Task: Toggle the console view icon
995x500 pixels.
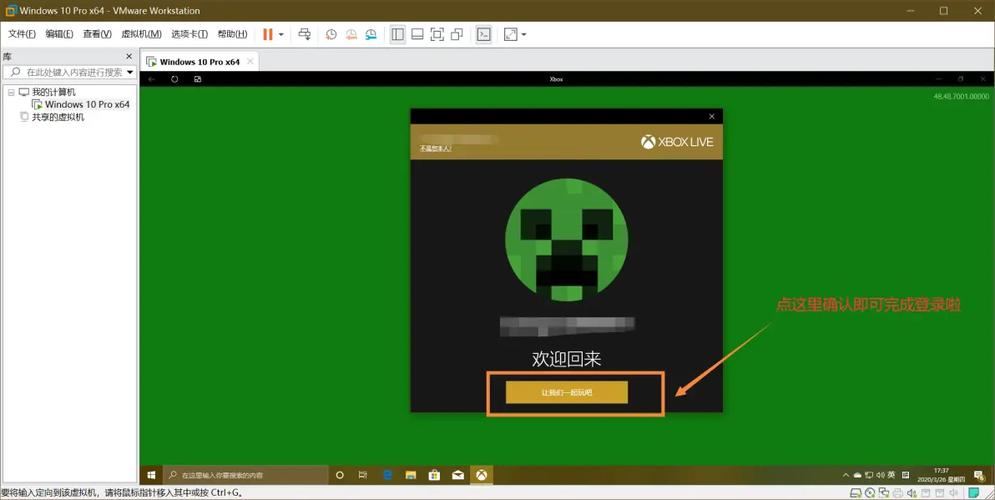Action: click(484, 34)
